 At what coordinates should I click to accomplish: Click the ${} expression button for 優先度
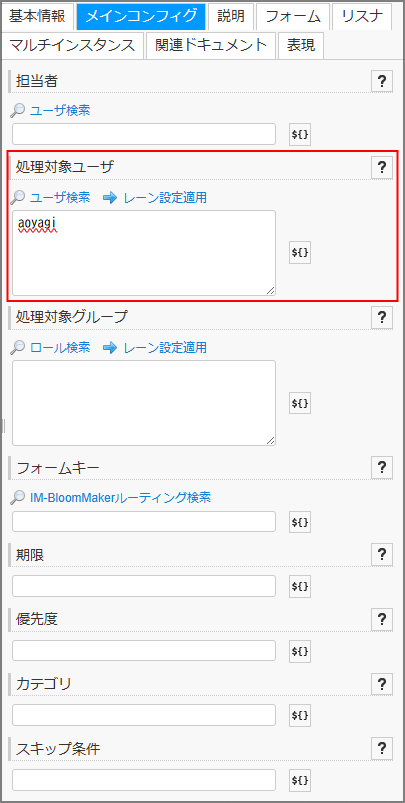[300, 651]
